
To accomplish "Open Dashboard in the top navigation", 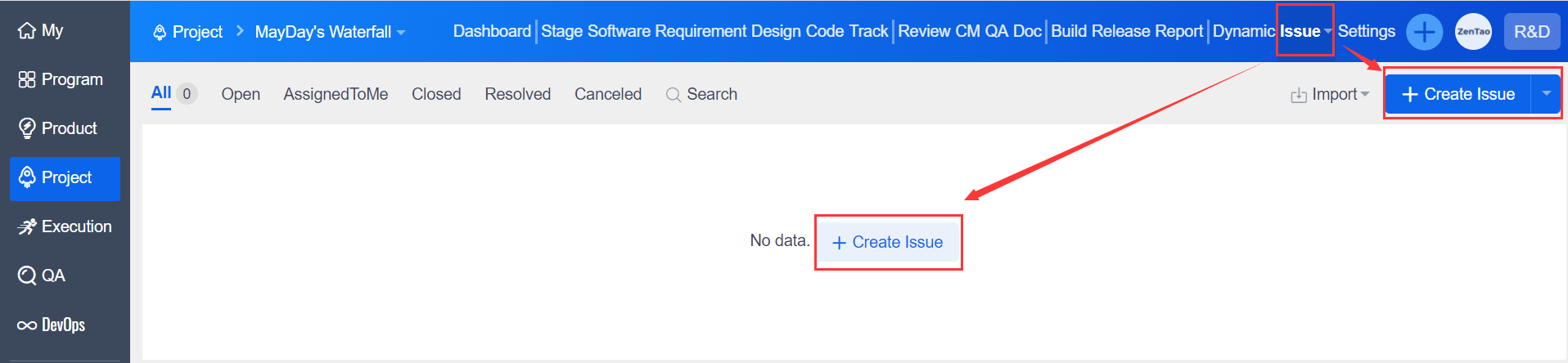I will coord(492,31).
